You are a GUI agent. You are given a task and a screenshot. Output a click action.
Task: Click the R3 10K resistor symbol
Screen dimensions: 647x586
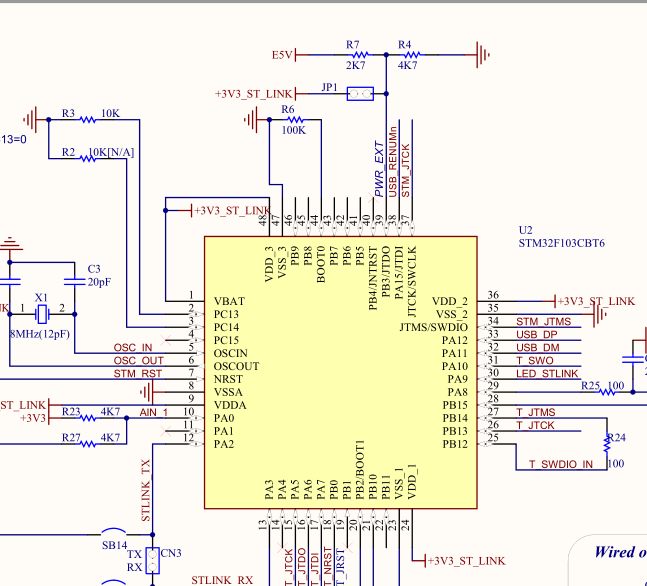click(x=87, y=120)
